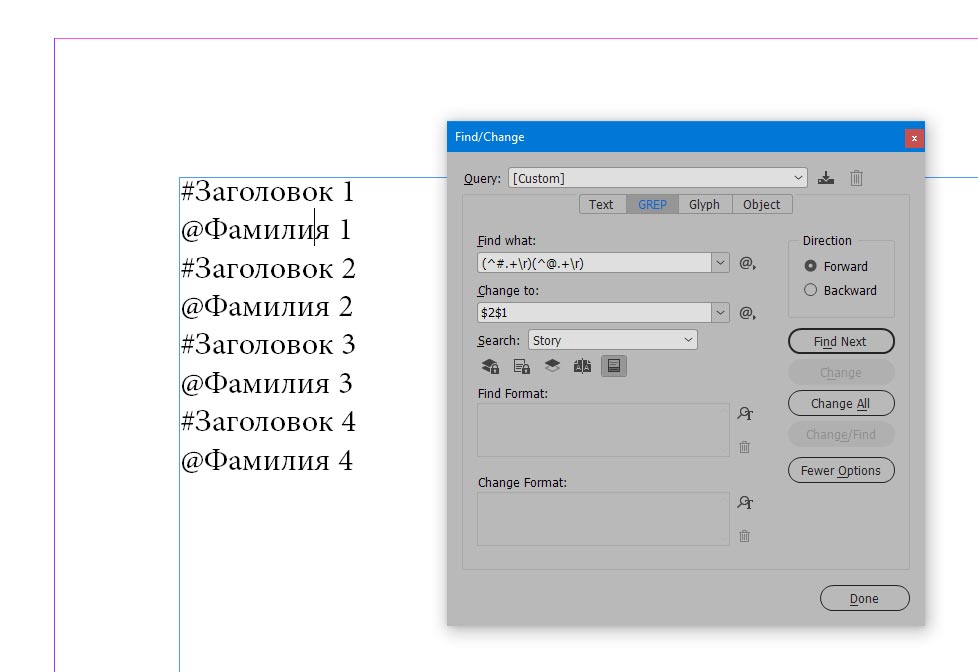Delete the query with the trash icon beside Query

(856, 178)
